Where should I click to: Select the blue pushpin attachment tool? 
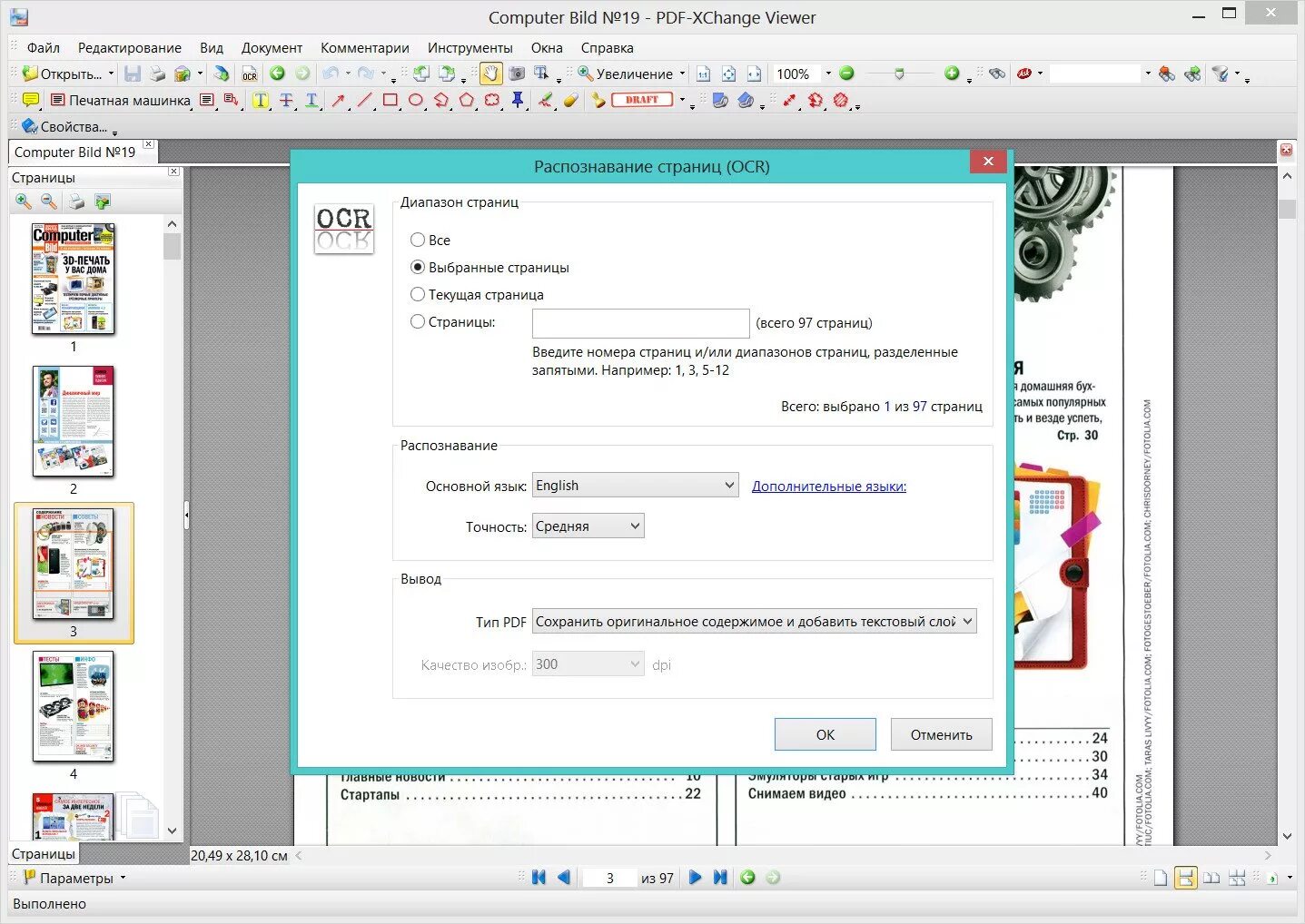coord(518,100)
